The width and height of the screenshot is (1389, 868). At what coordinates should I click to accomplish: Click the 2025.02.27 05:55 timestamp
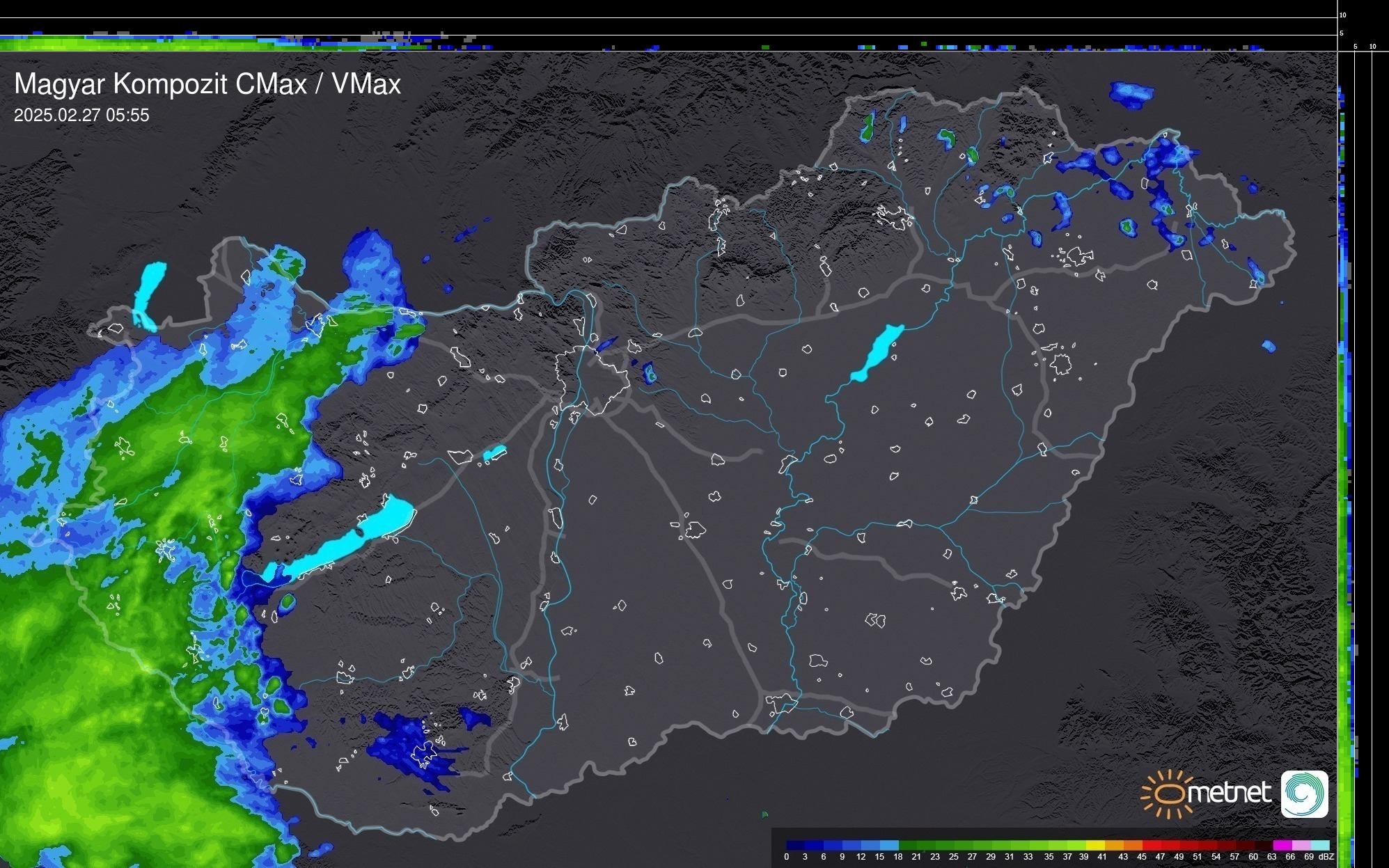coord(81,116)
